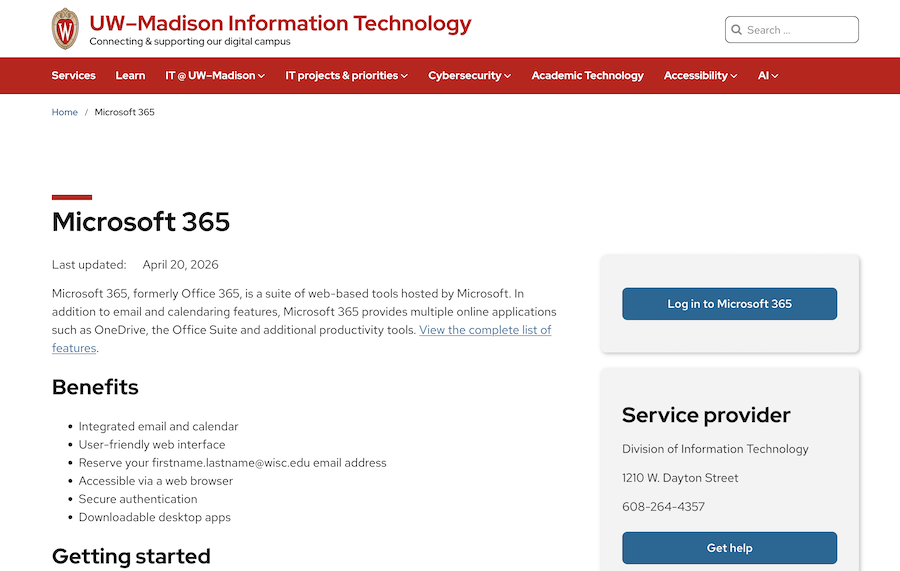This screenshot has width=900, height=571.
Task: Click Secure authentication list item
Action: click(x=138, y=499)
